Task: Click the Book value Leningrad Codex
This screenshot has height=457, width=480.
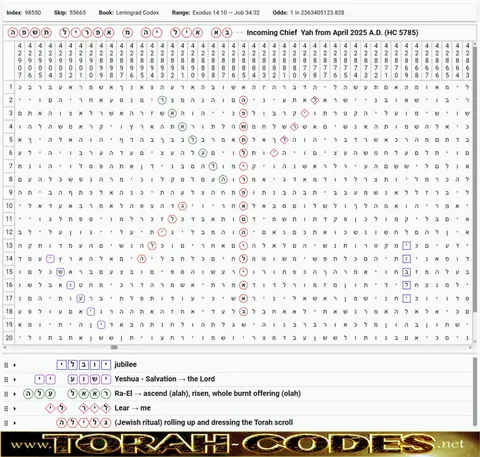Action: pos(137,13)
